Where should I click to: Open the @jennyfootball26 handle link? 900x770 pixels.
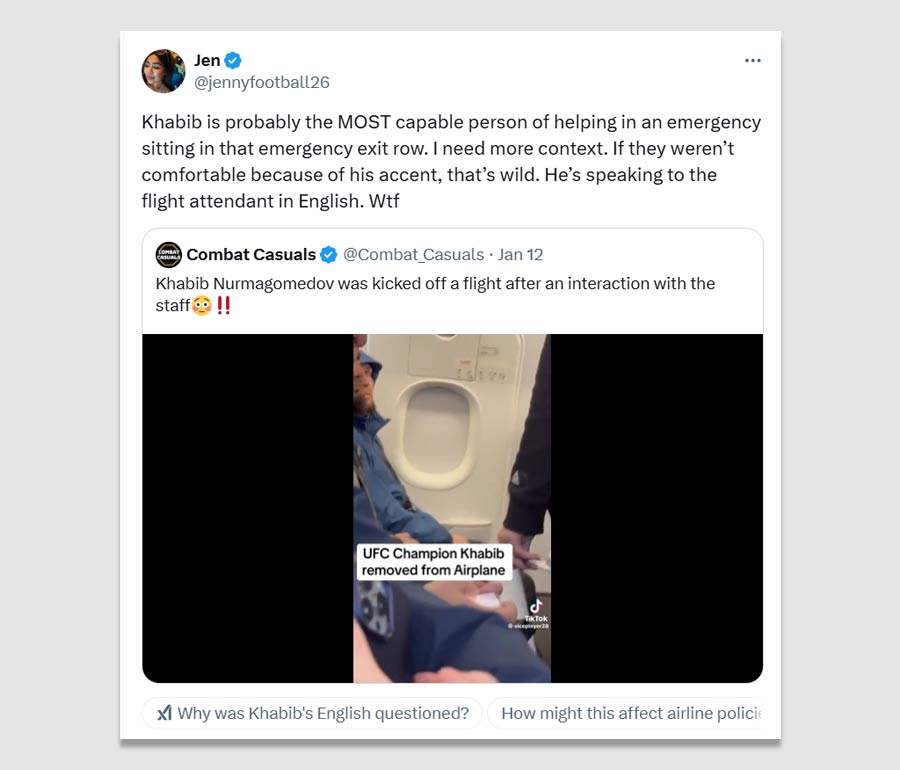[261, 82]
